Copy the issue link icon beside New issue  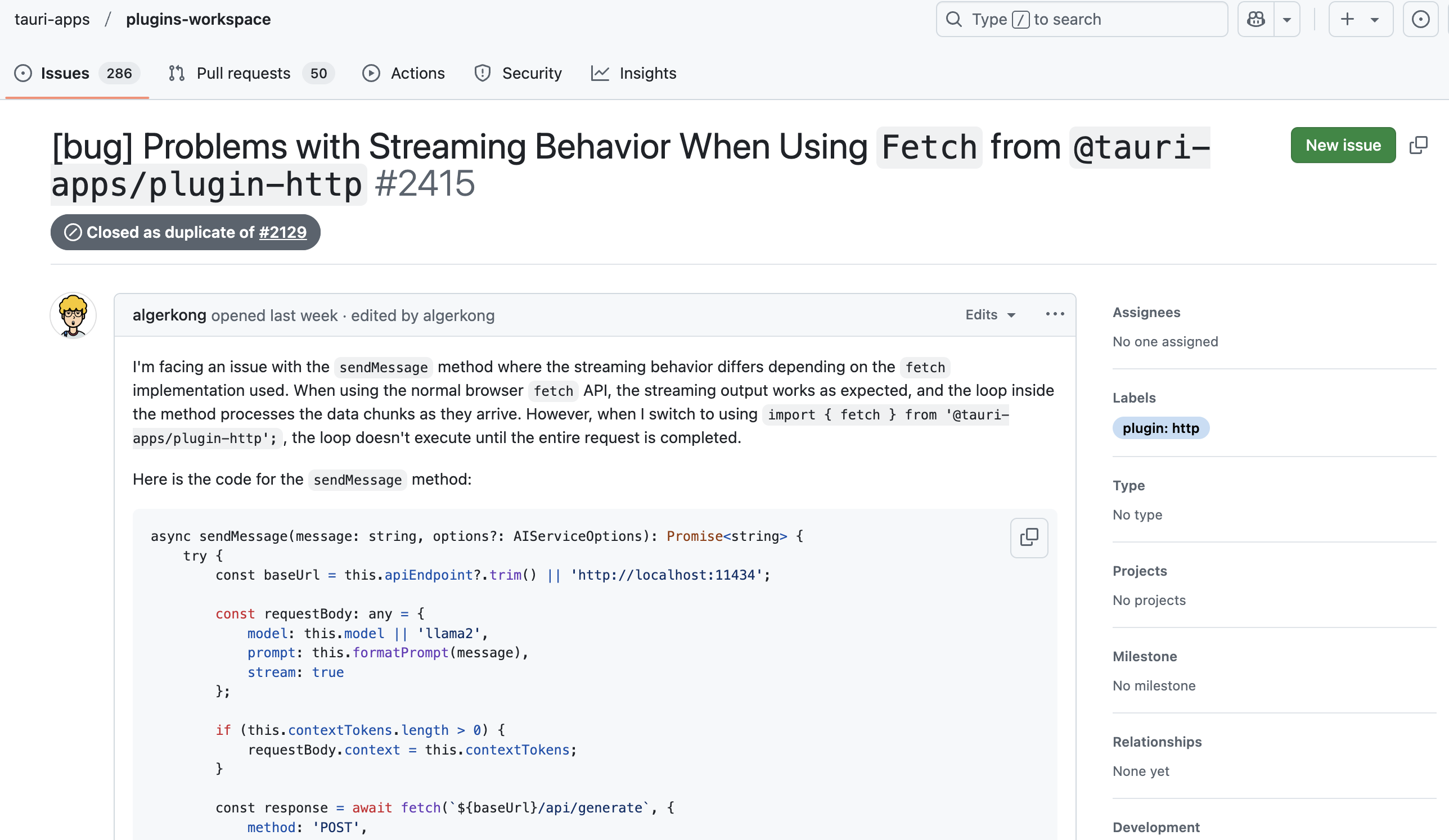coord(1418,146)
